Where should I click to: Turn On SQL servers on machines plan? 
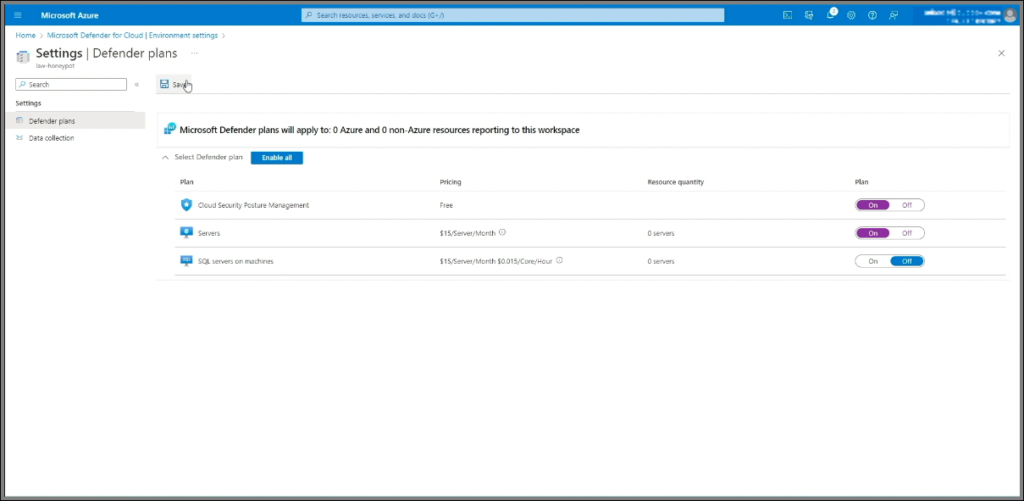click(x=873, y=261)
